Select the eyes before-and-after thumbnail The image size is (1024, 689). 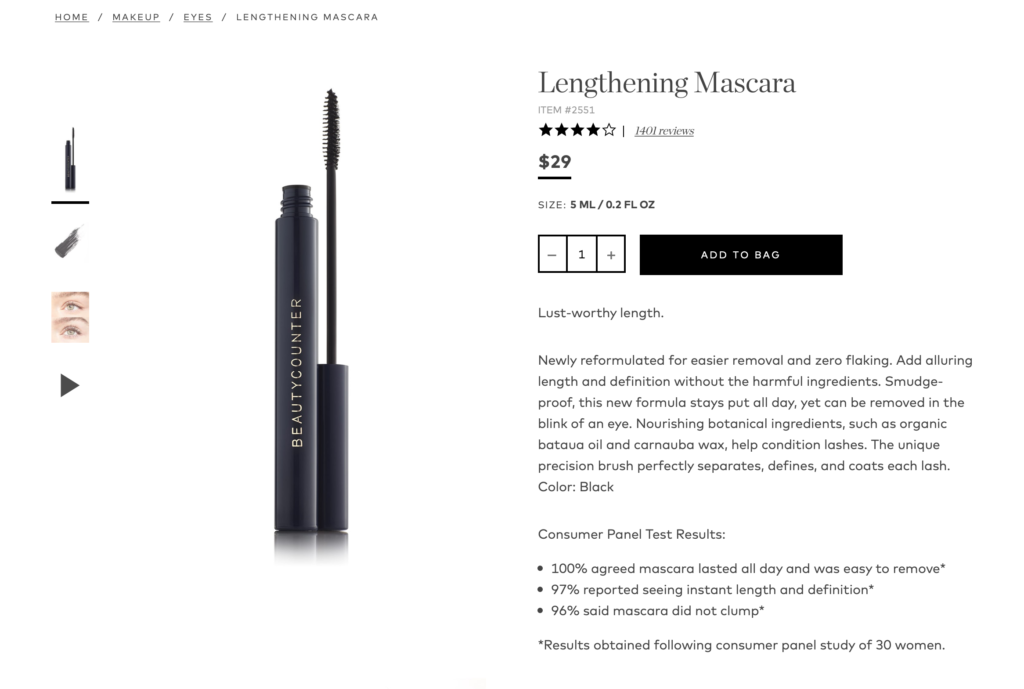point(70,317)
